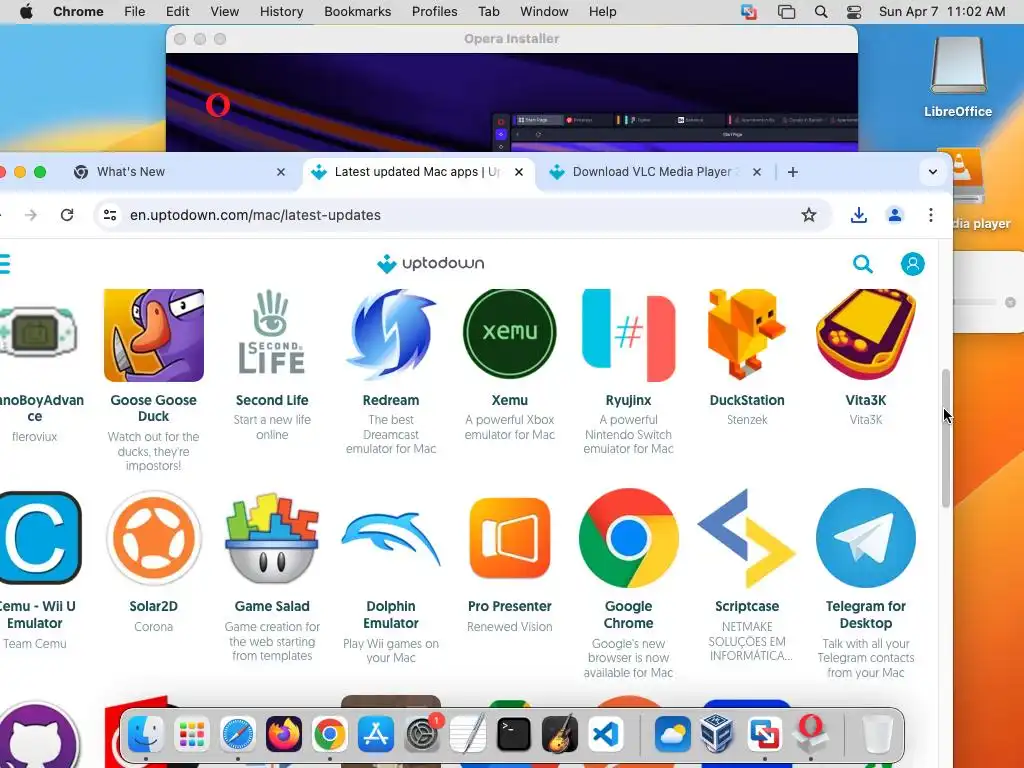Open Terminal from the Dock
This screenshot has width=1024, height=768.
coord(513,734)
